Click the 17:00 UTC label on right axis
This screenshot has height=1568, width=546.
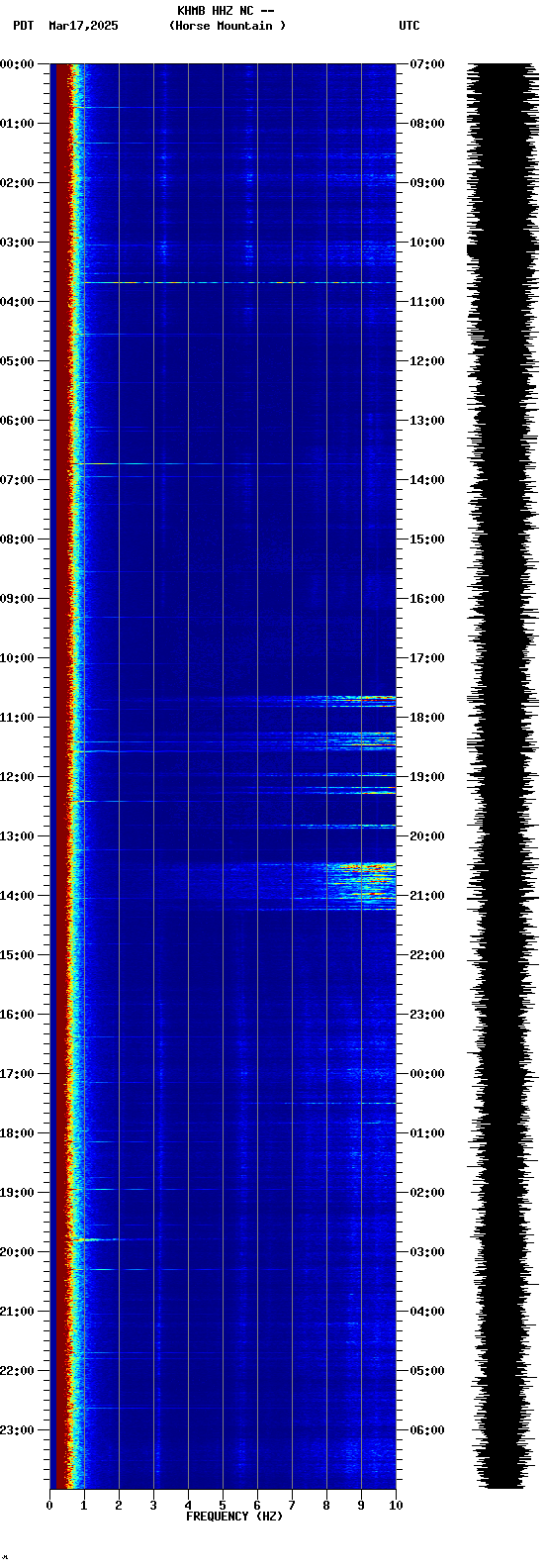pos(427,658)
